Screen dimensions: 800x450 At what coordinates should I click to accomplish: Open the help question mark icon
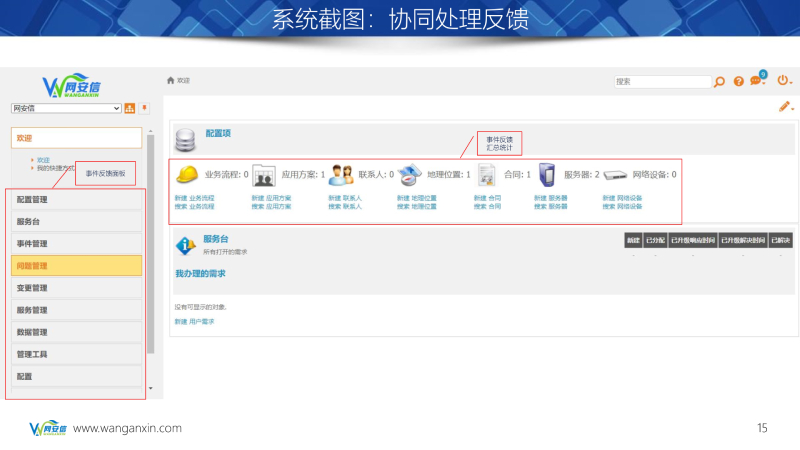(x=739, y=82)
